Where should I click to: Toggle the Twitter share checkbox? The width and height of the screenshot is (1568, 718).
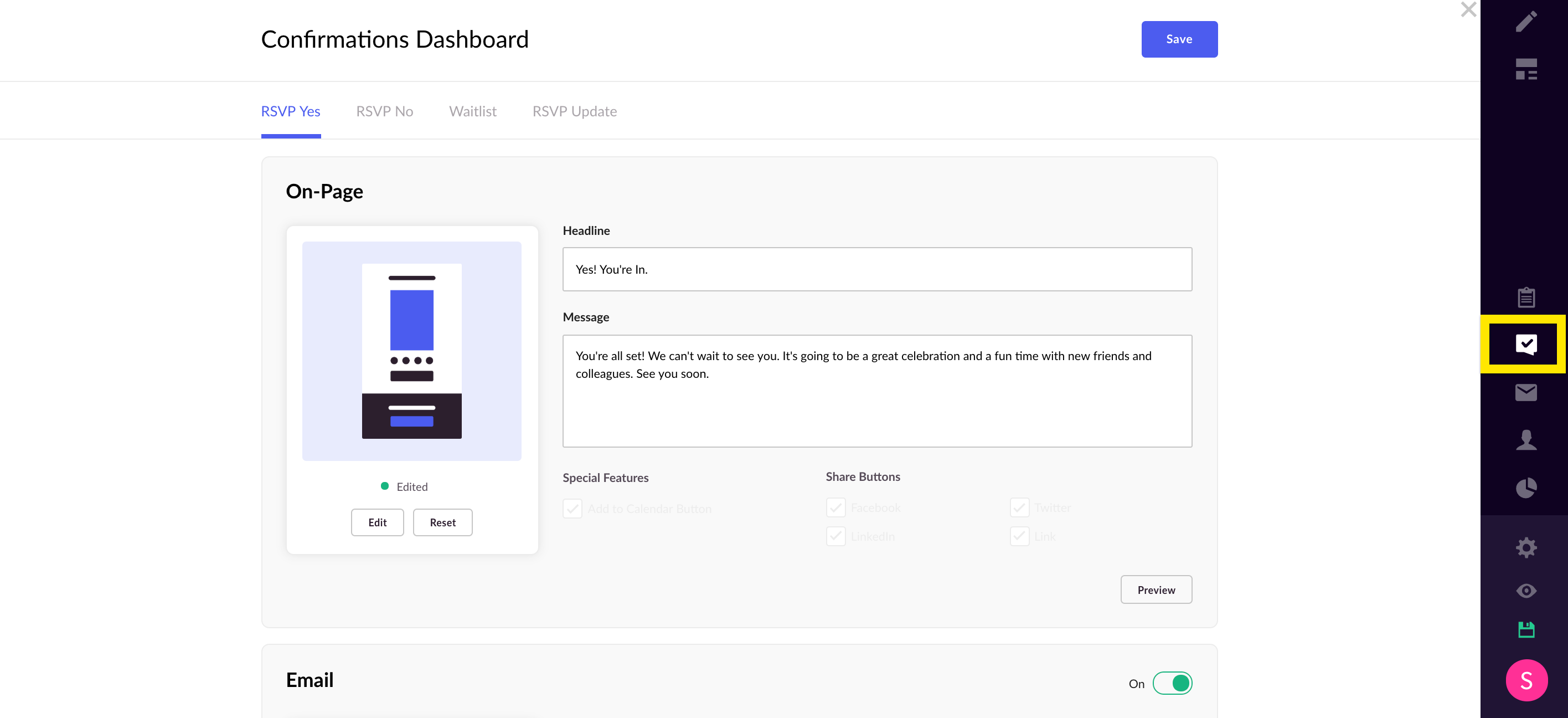pyautogui.click(x=1019, y=507)
